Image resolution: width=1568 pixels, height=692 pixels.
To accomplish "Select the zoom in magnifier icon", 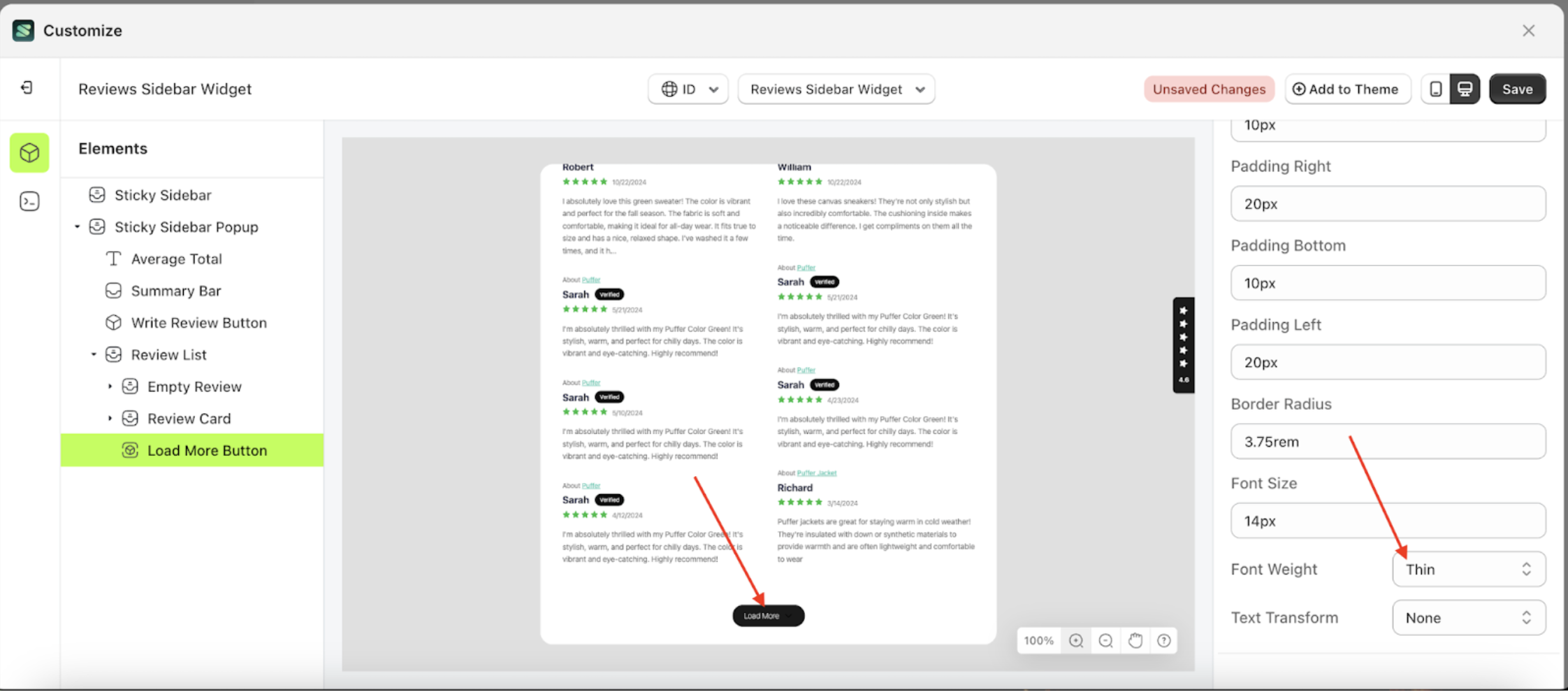I will pyautogui.click(x=1075, y=640).
